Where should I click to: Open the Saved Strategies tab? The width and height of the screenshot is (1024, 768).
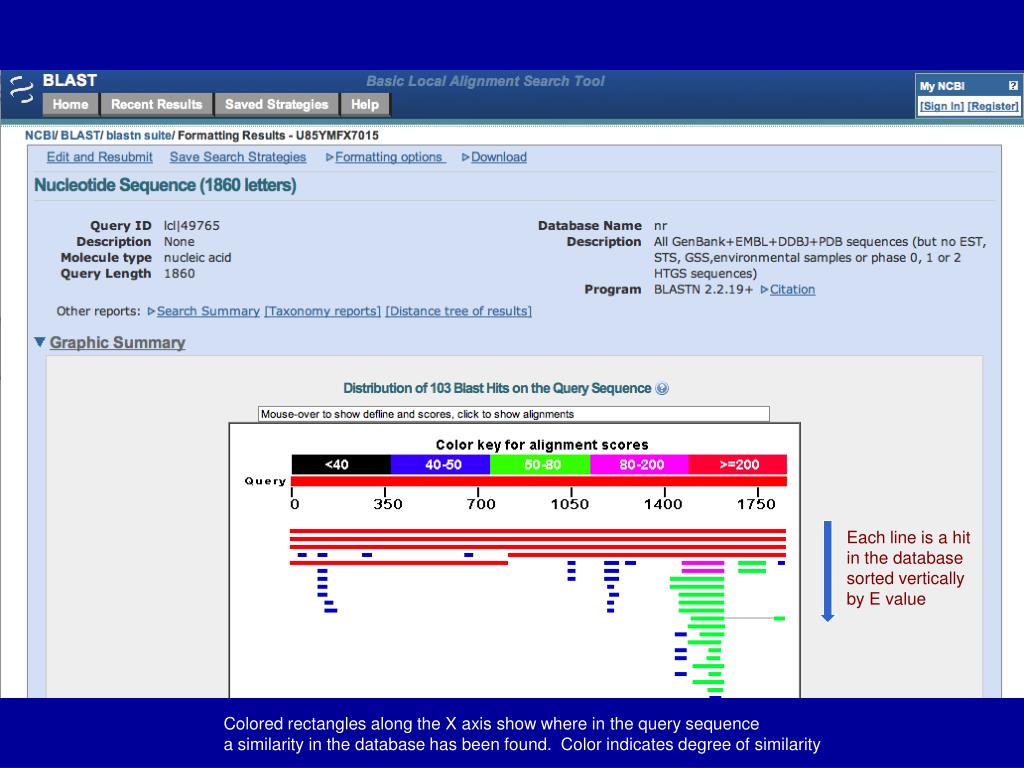click(277, 104)
